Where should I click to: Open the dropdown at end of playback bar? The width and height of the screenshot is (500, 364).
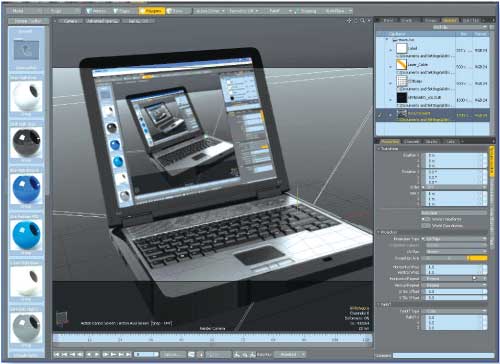[x=291, y=355]
